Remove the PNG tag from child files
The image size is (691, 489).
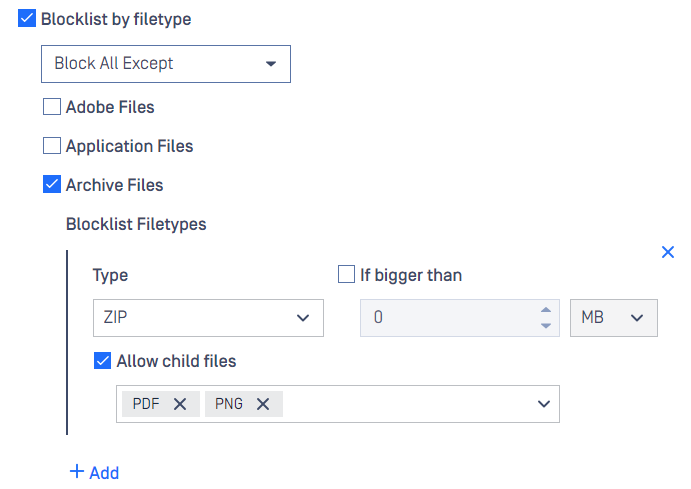tap(263, 404)
